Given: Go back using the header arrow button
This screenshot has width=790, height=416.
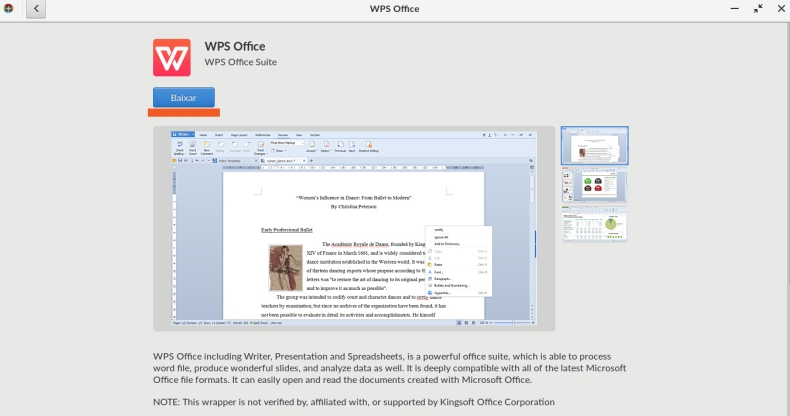Looking at the screenshot, I should 37,9.
